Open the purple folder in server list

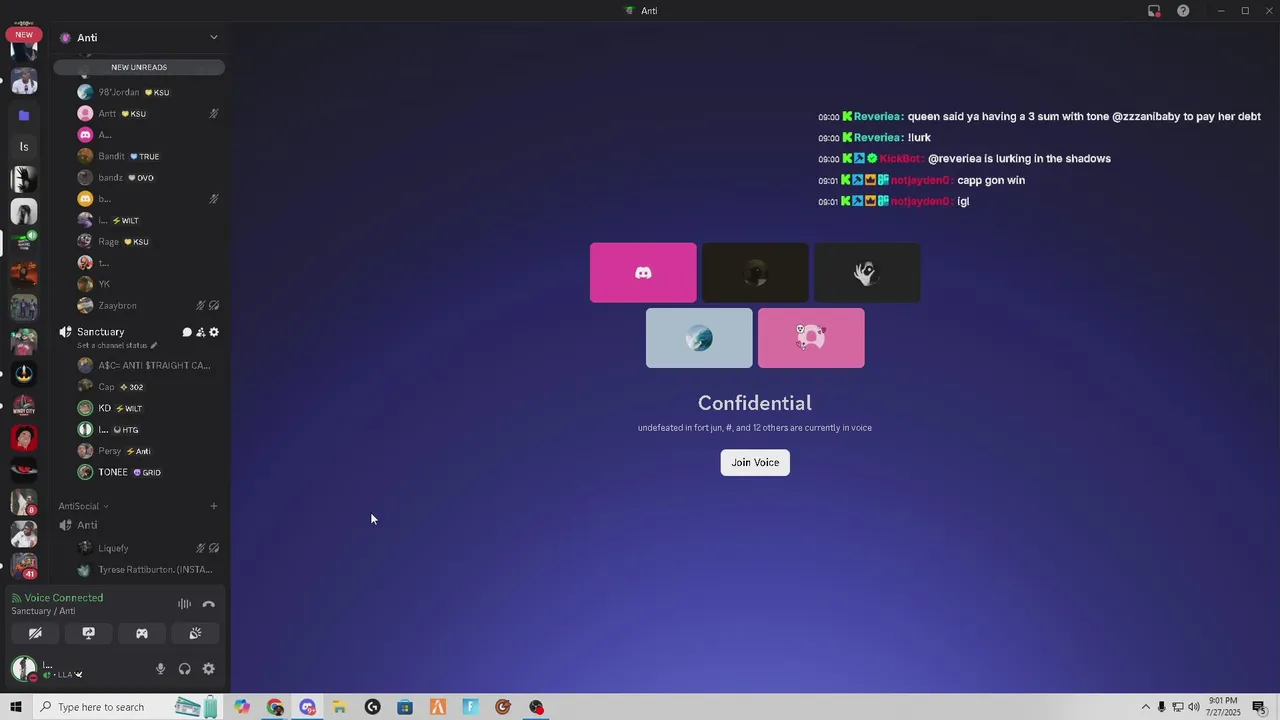pyautogui.click(x=24, y=115)
